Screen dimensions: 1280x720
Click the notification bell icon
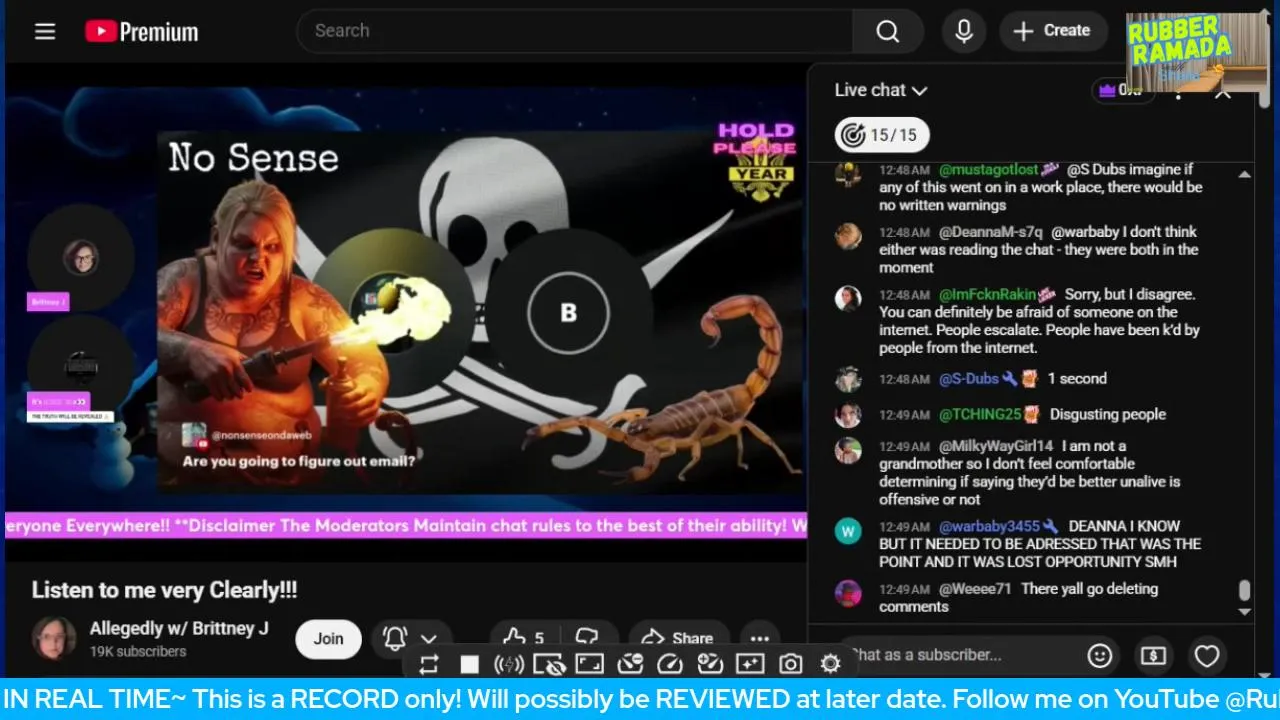(396, 638)
